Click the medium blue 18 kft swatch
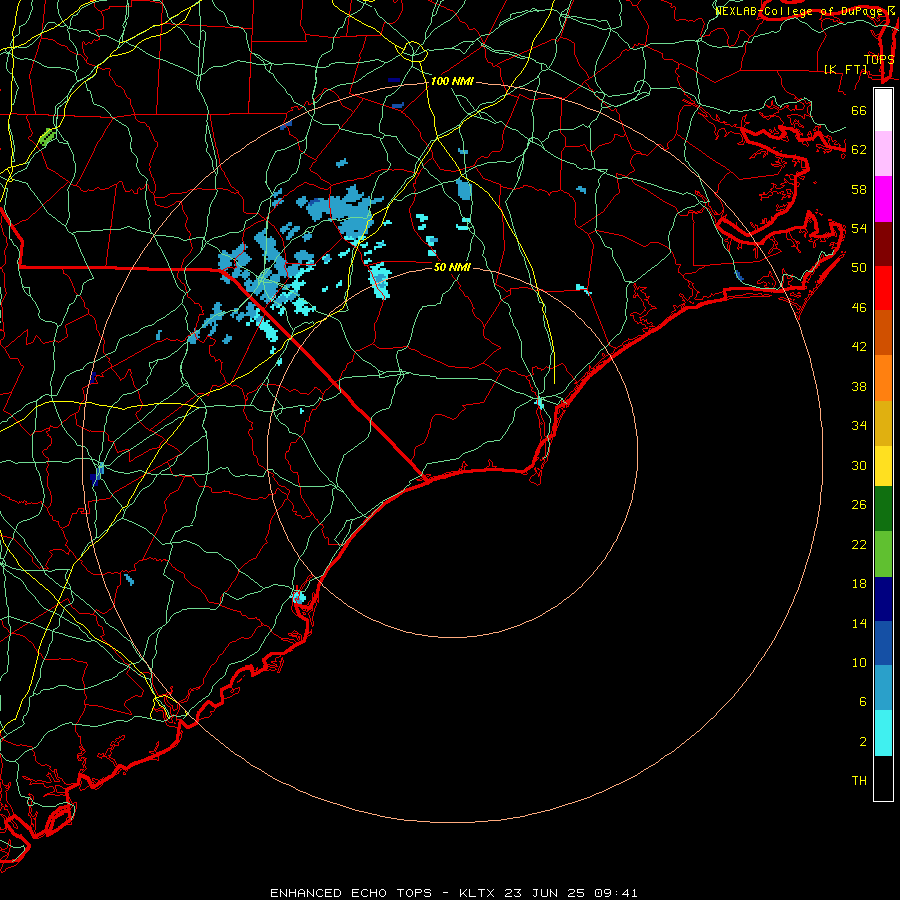Image resolution: width=900 pixels, height=900 pixels. tap(883, 643)
